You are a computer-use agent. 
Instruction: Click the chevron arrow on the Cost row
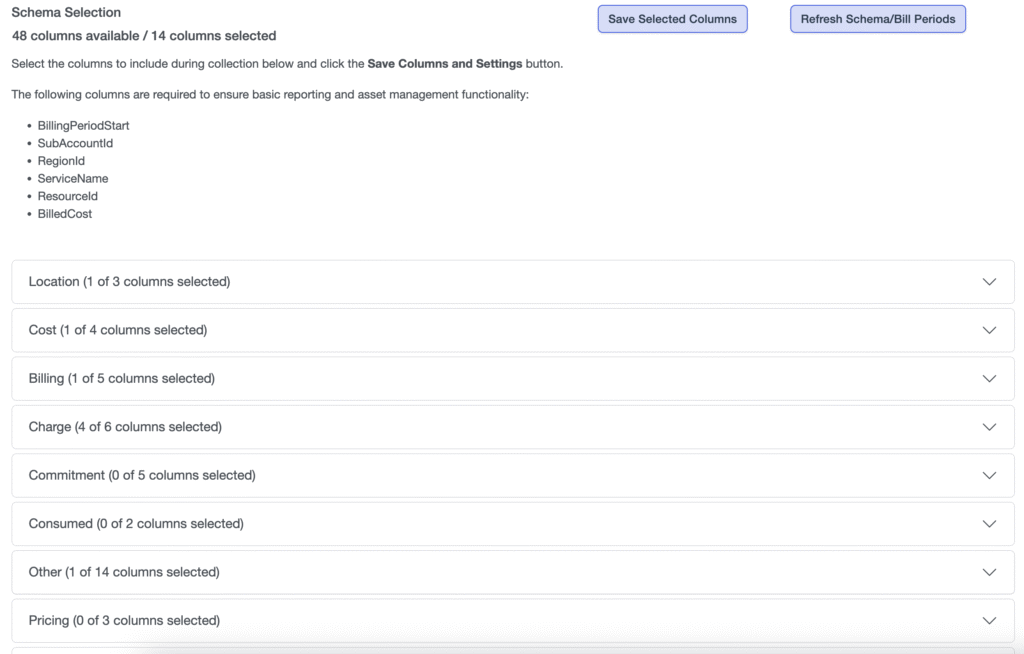[989, 330]
